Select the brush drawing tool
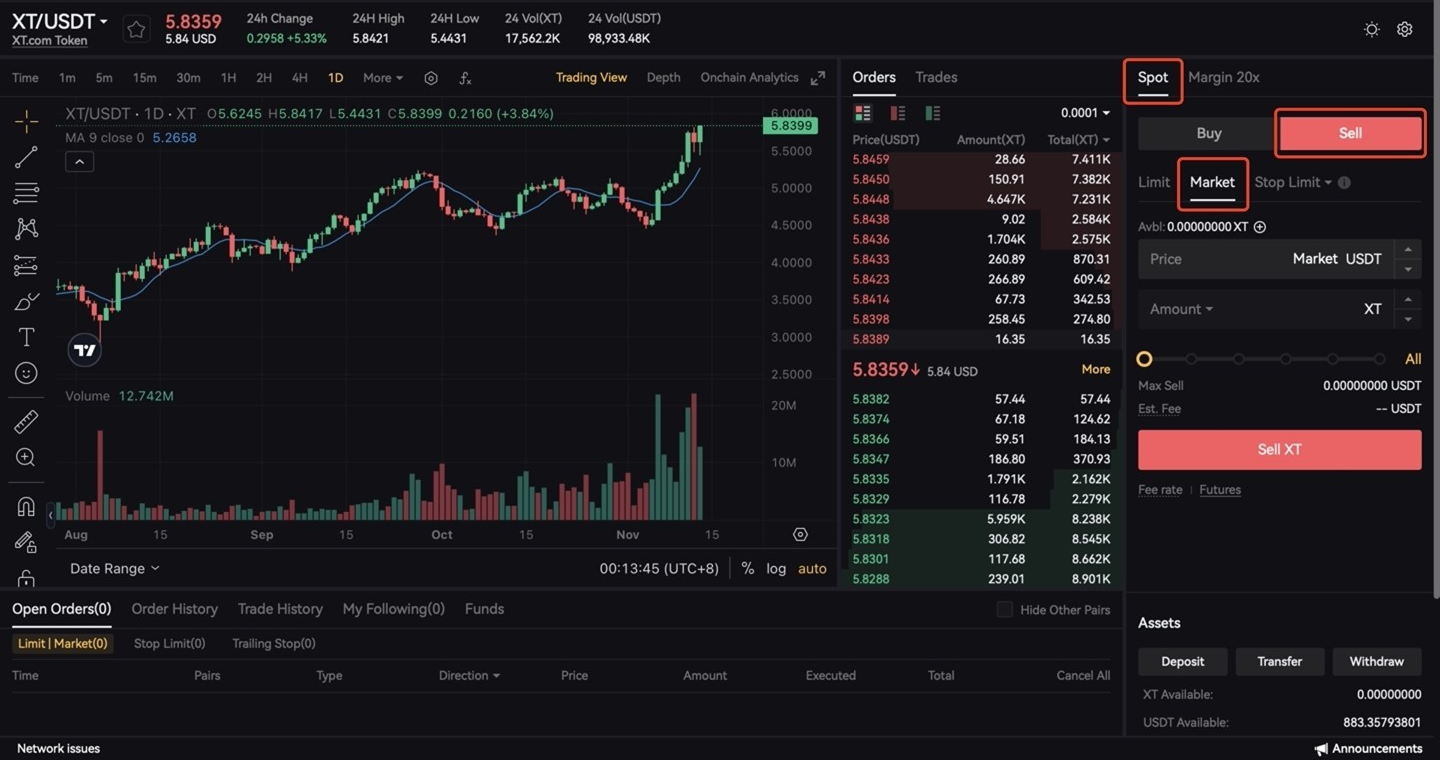Viewport: 1440px width, 760px height. (26, 301)
